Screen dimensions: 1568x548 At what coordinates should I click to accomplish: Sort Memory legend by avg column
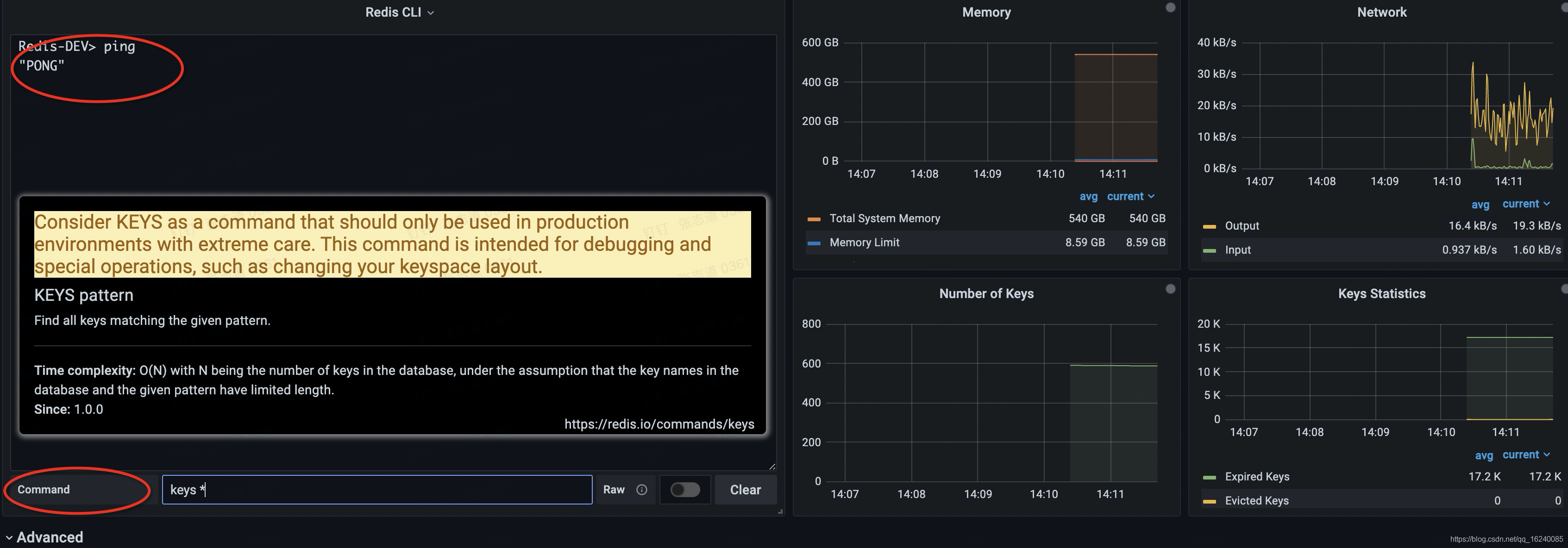[1088, 196]
